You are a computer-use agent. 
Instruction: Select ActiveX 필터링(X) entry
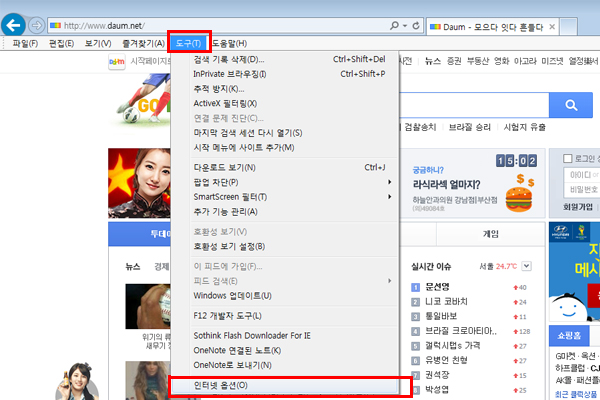[285, 103]
